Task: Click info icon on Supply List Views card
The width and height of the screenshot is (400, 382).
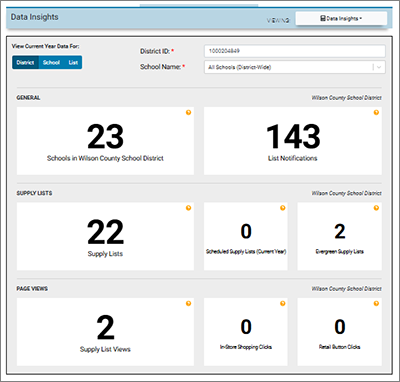Action: [188, 303]
